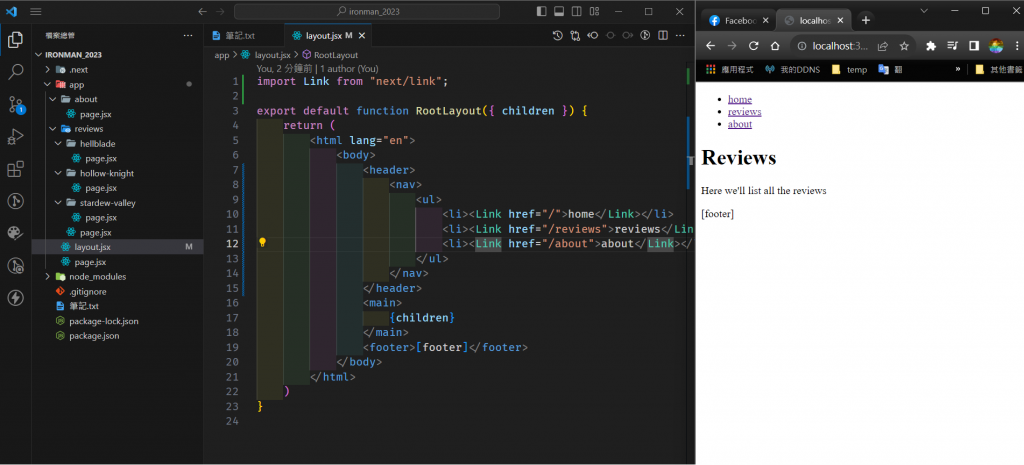This screenshot has width=1024, height=465.
Task: Bookmark this page with the star icon
Action: click(x=904, y=46)
